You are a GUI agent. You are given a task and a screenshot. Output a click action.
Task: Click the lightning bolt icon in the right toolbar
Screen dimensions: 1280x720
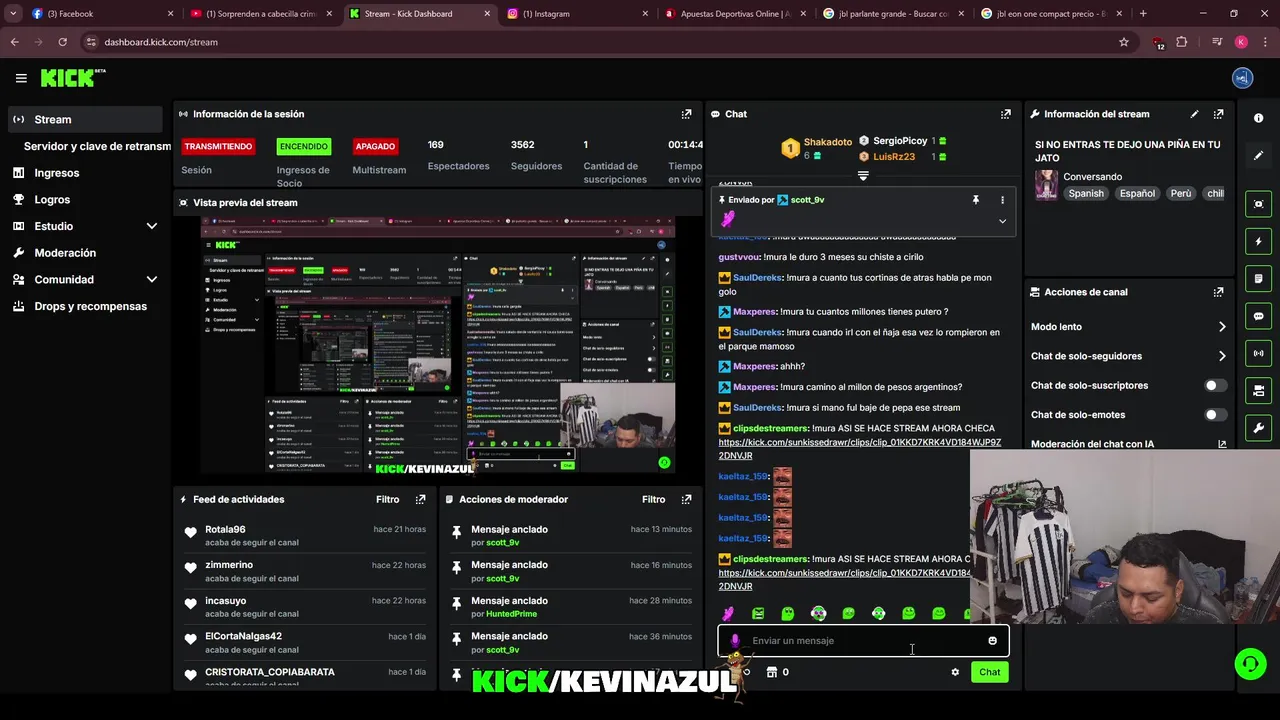pyautogui.click(x=1258, y=241)
